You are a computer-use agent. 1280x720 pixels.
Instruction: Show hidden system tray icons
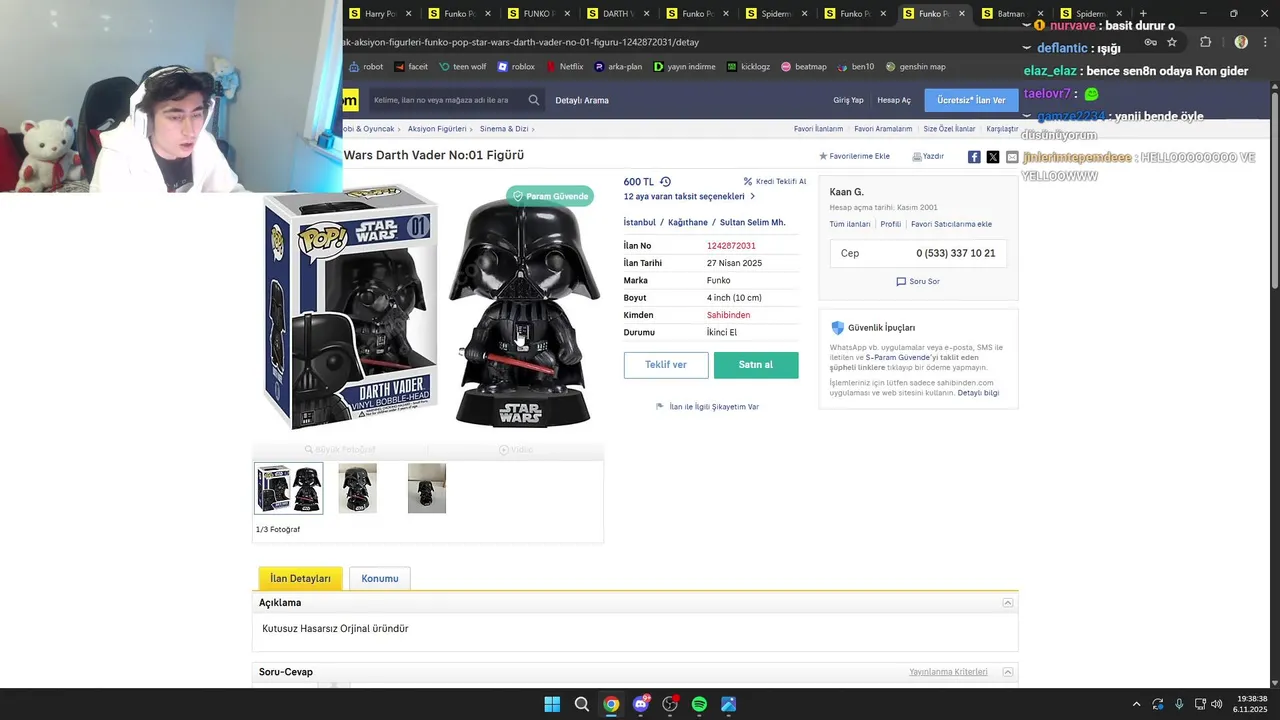1136,704
